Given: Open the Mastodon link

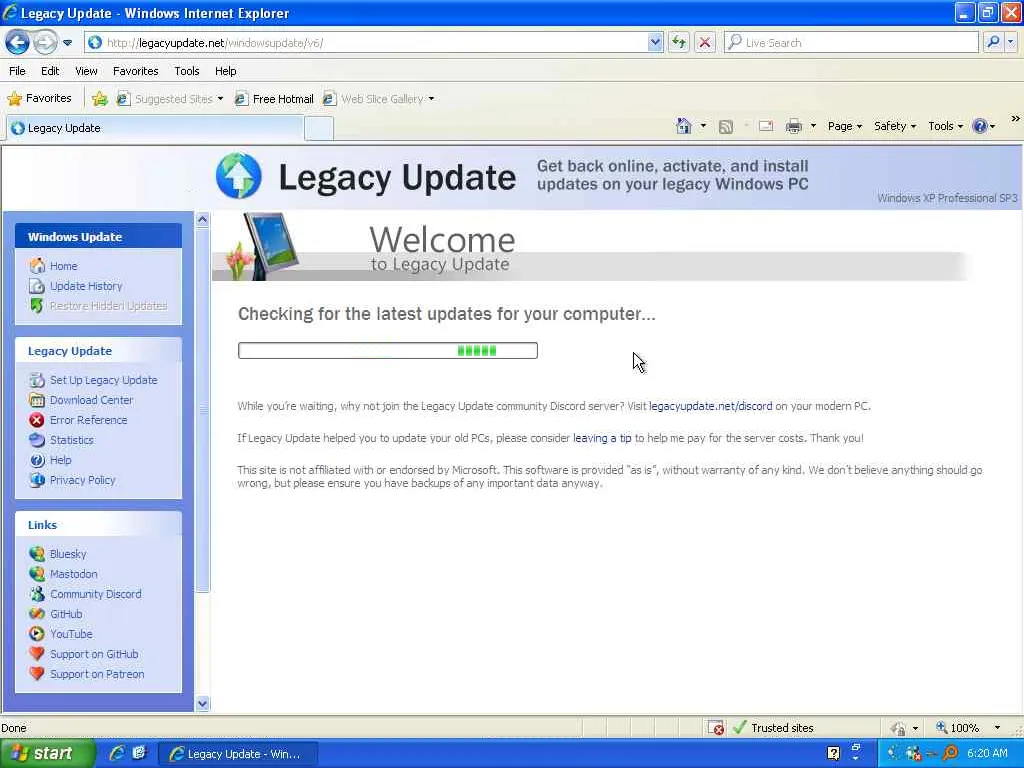Looking at the screenshot, I should click(x=74, y=574).
